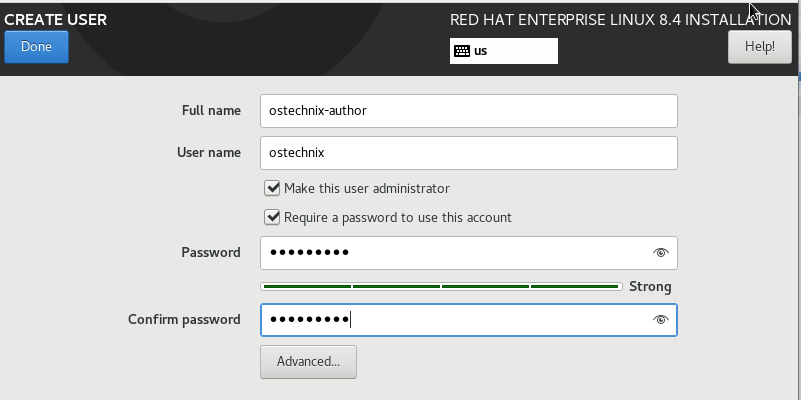
Task: Select the 'us' keyboard layout text
Action: point(480,51)
